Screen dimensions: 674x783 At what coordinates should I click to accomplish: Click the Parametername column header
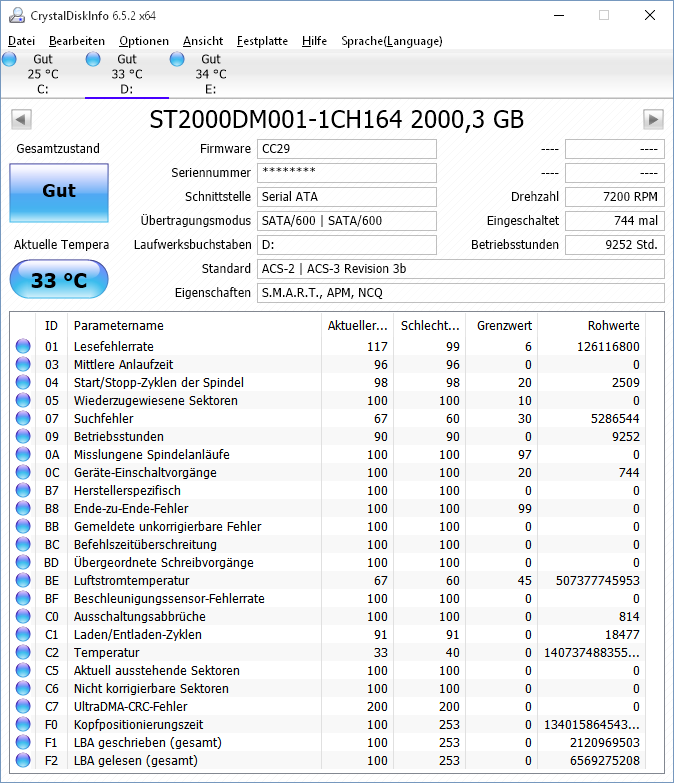[x=194, y=326]
